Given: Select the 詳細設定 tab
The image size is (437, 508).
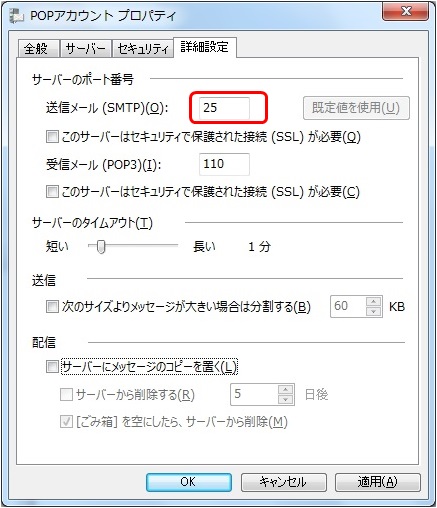Looking at the screenshot, I should click(x=205, y=47).
